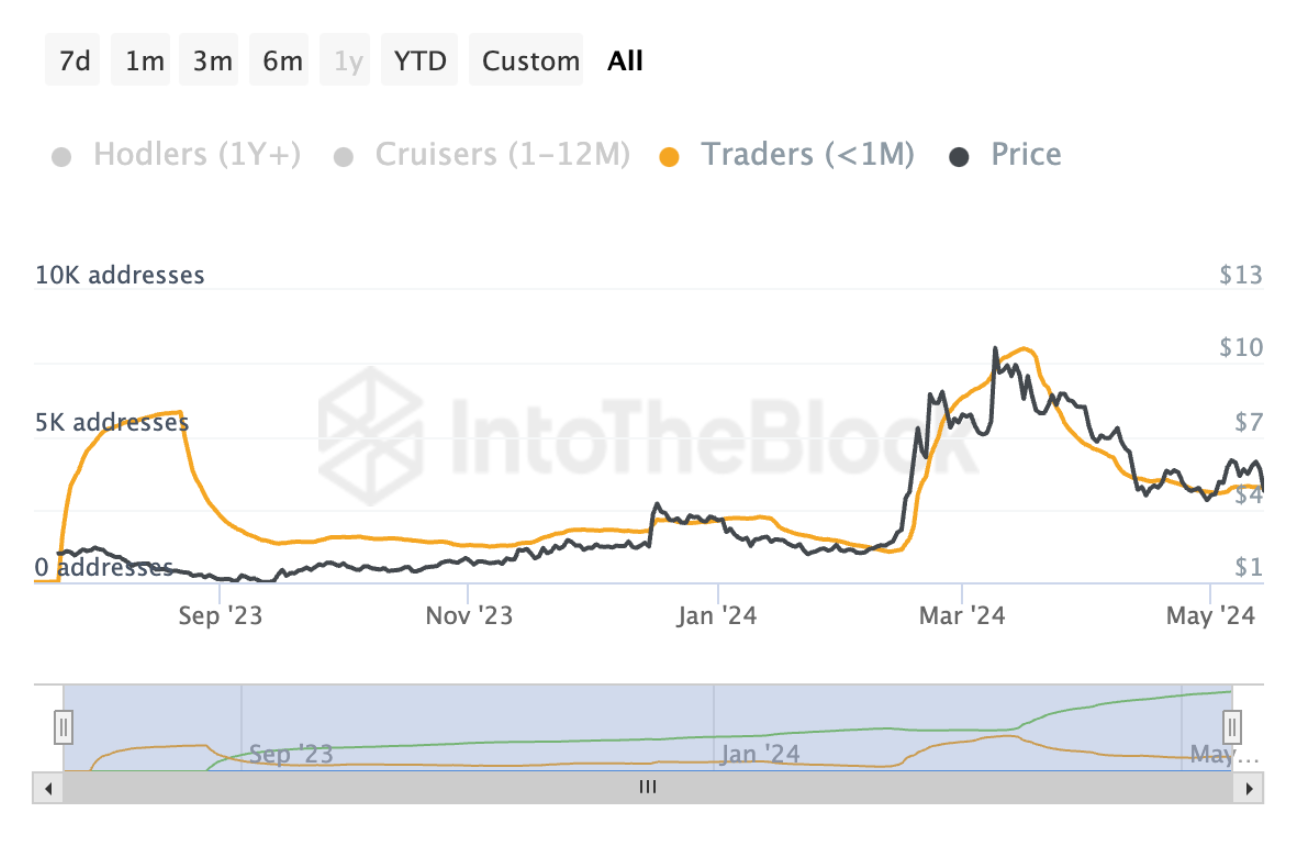
Task: Click the gray Hodlers legend dot
Action: click(x=62, y=157)
